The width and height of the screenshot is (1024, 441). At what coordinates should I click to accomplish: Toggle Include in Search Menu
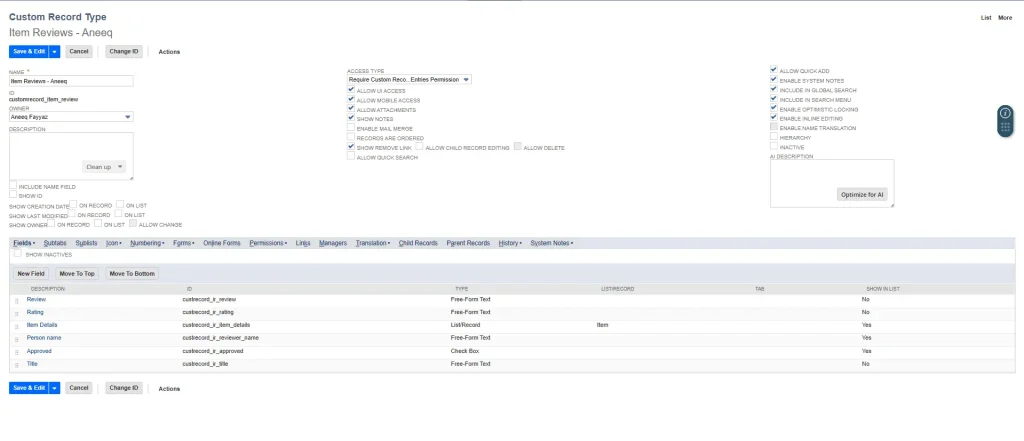pos(774,99)
